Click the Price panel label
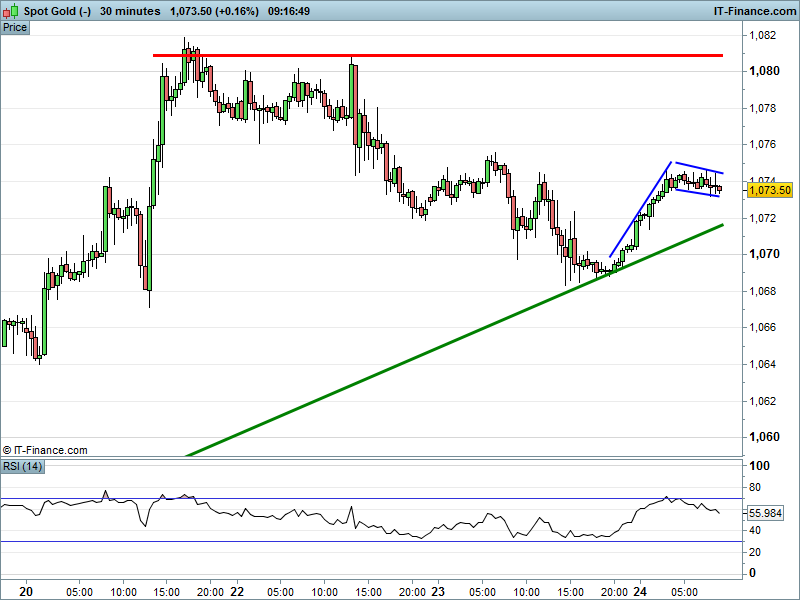This screenshot has height=600, width=800. click(x=15, y=27)
